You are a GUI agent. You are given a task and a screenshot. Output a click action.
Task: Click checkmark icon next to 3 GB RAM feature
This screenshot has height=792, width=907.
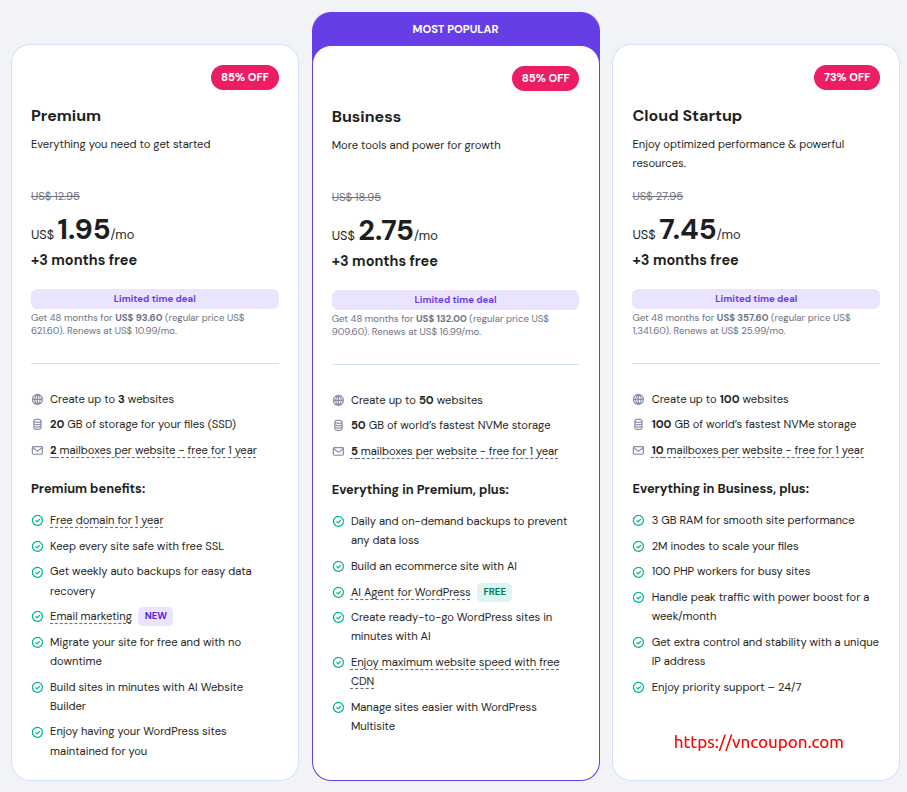click(638, 521)
